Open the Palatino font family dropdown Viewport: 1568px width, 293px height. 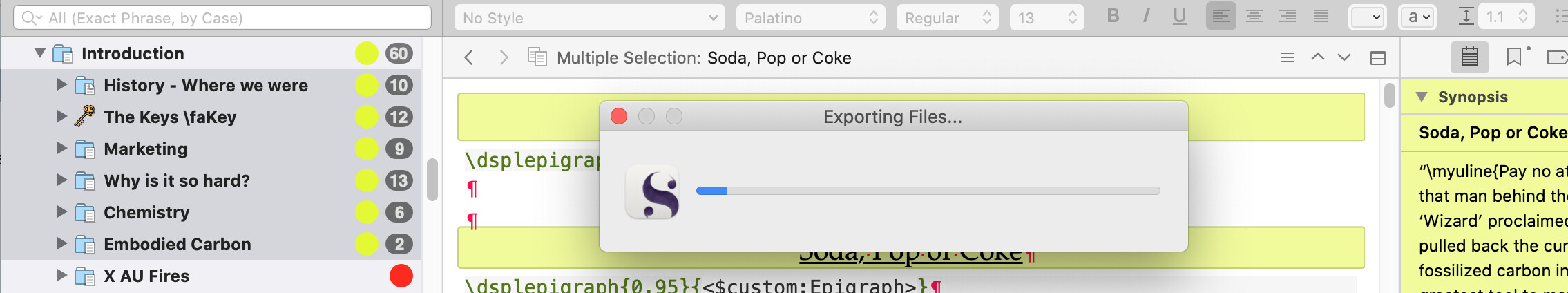pyautogui.click(x=812, y=18)
